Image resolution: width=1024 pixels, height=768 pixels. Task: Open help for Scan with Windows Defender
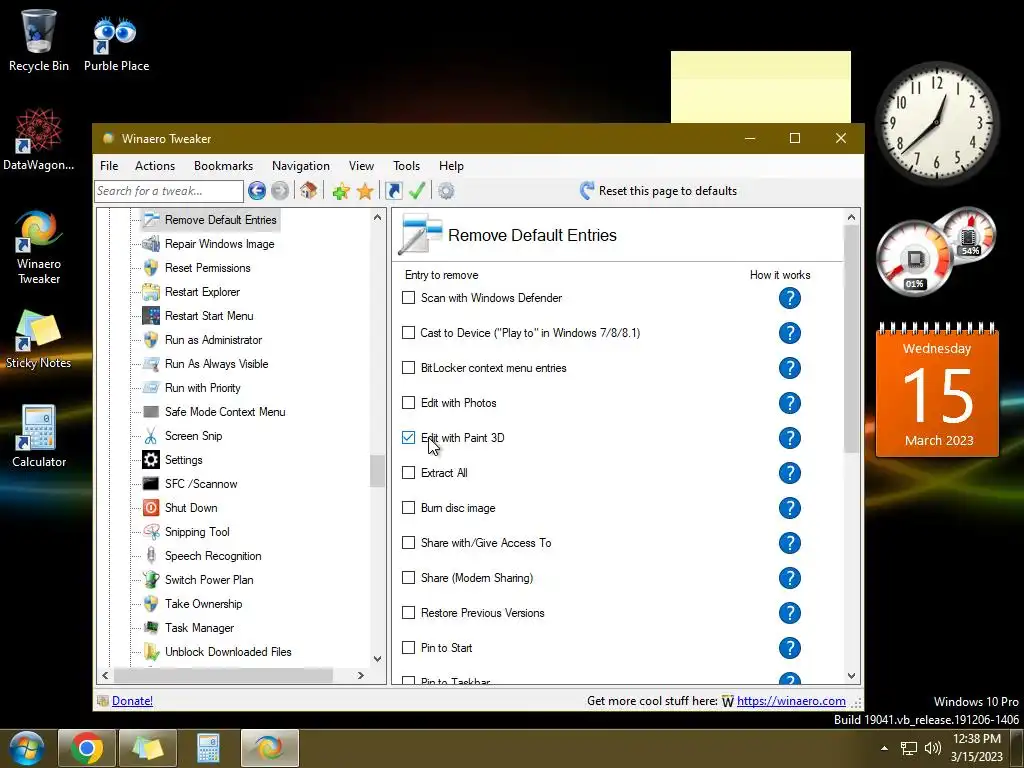coord(790,298)
